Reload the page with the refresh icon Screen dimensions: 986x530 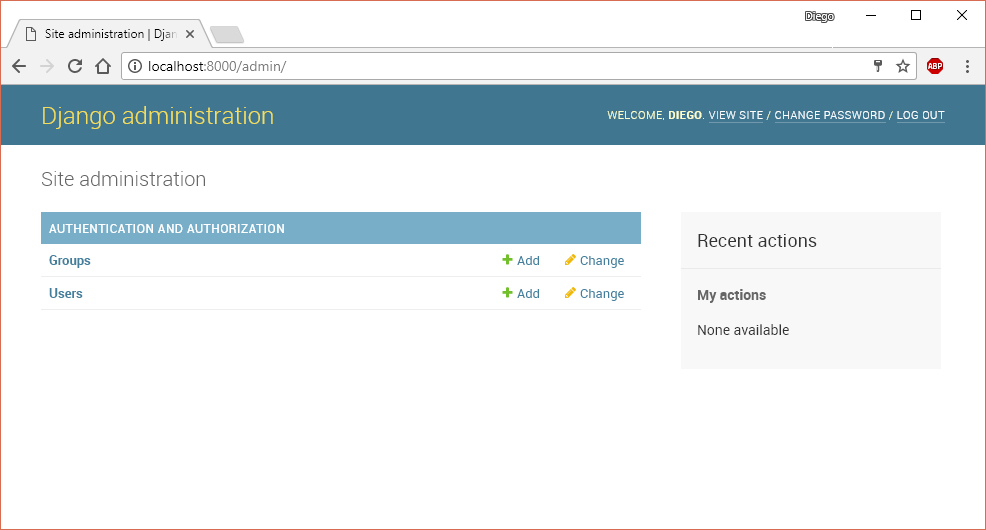75,66
